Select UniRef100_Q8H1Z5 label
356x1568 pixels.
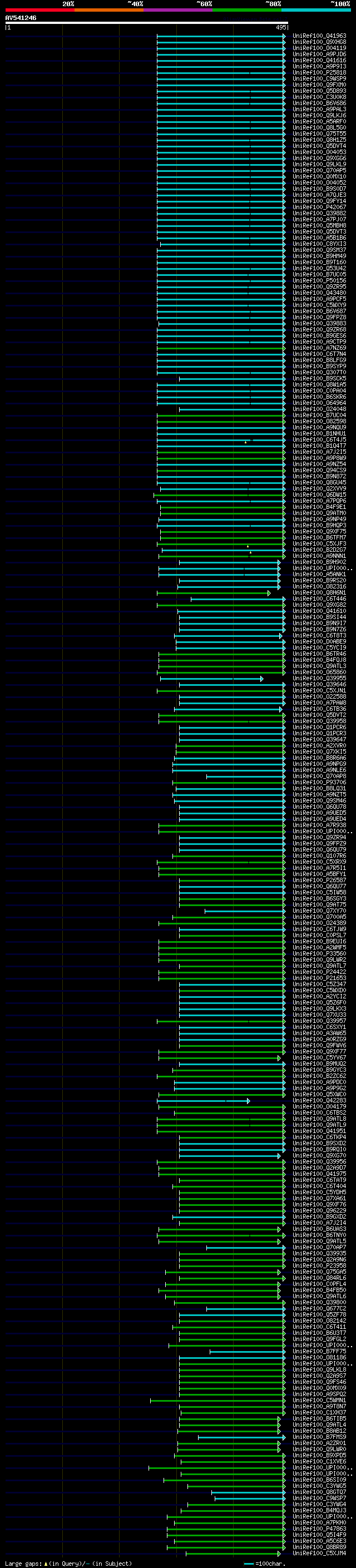tap(319, 140)
